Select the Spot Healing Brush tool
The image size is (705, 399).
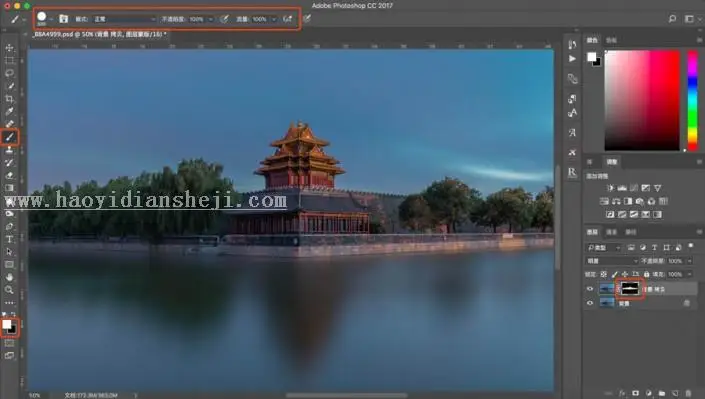[9, 124]
